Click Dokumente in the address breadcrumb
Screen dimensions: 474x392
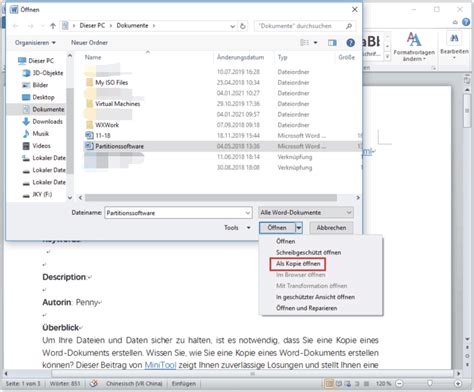pos(132,26)
